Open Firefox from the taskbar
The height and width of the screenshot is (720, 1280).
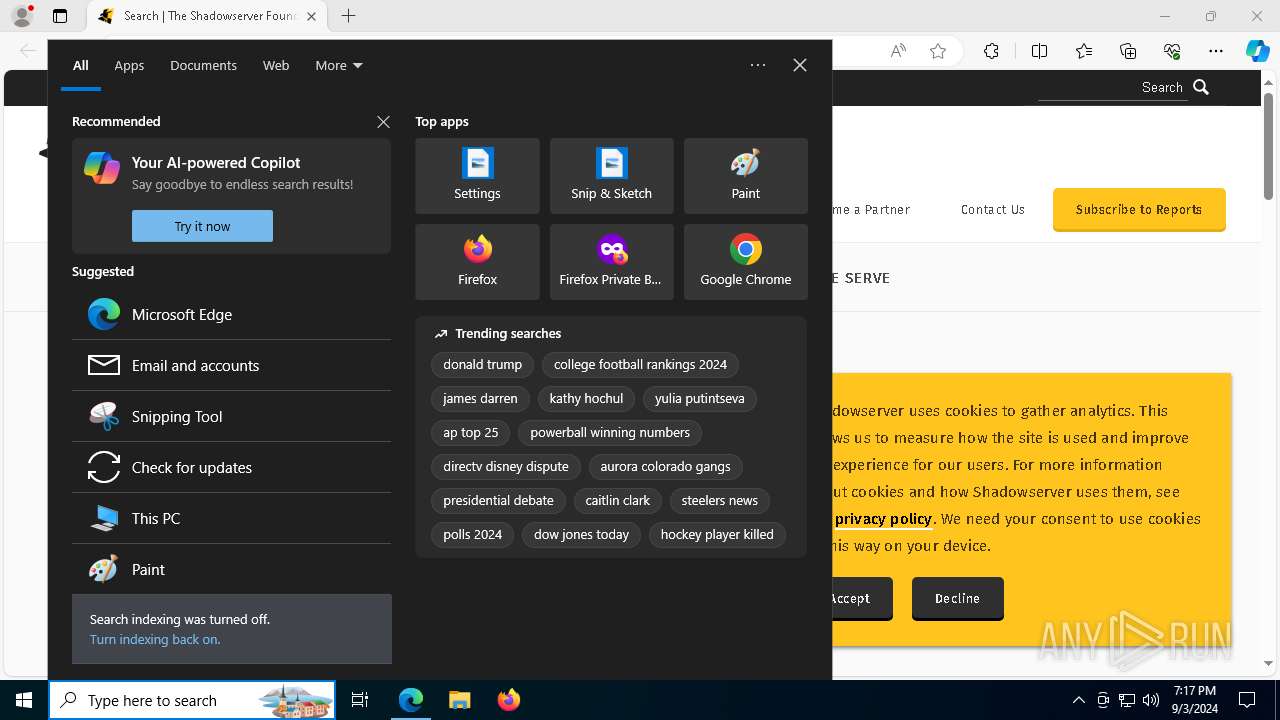[508, 700]
